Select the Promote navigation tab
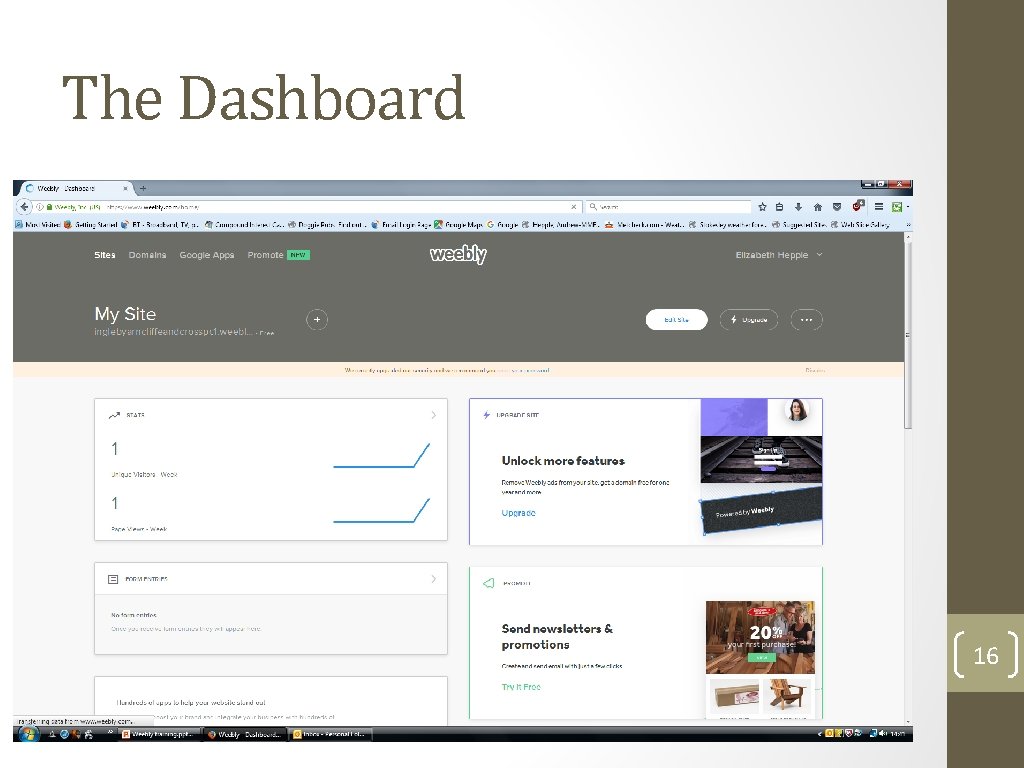 [x=265, y=255]
